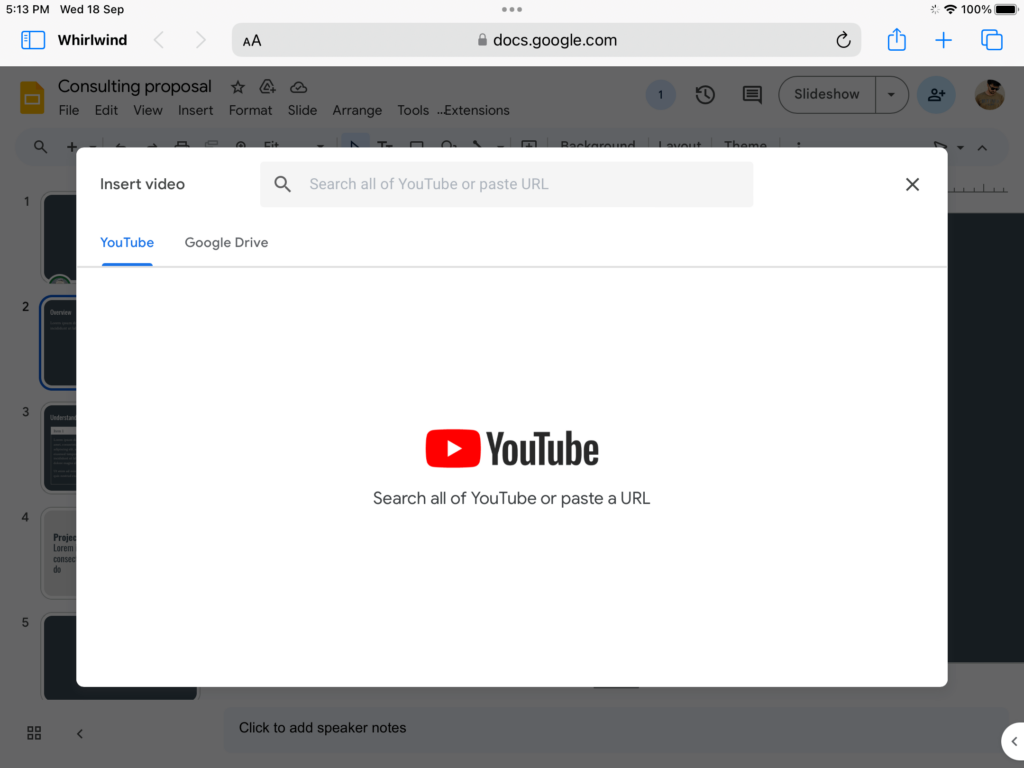Star the Consulting proposal document
Image resolution: width=1024 pixels, height=768 pixels.
(237, 87)
